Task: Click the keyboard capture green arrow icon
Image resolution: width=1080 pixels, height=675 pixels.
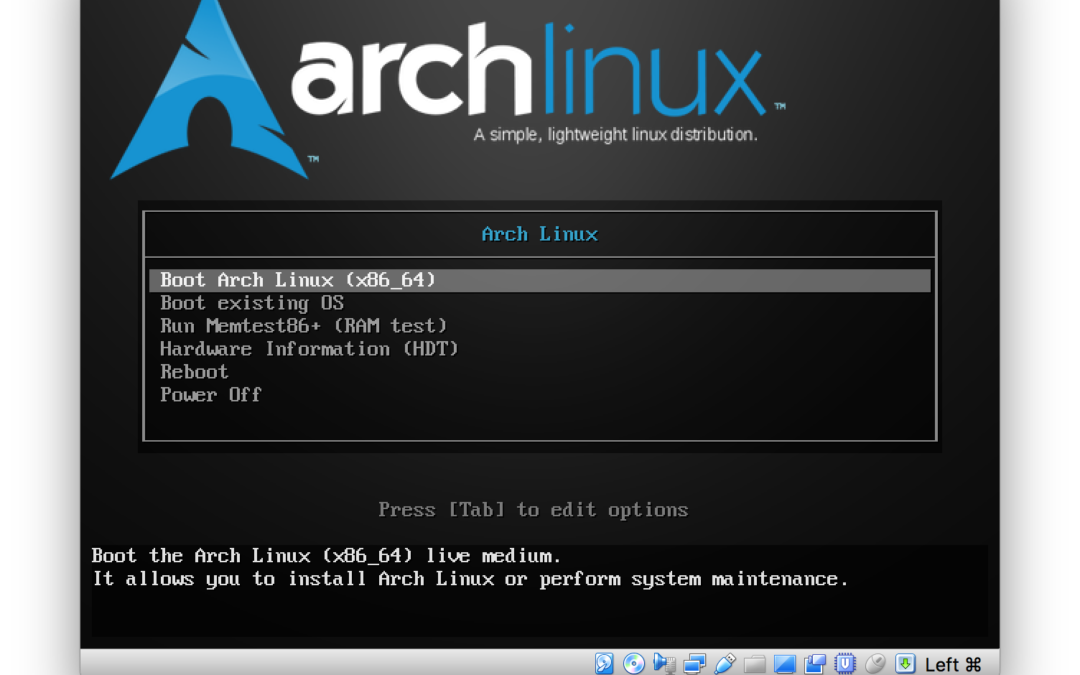Action: (x=904, y=663)
